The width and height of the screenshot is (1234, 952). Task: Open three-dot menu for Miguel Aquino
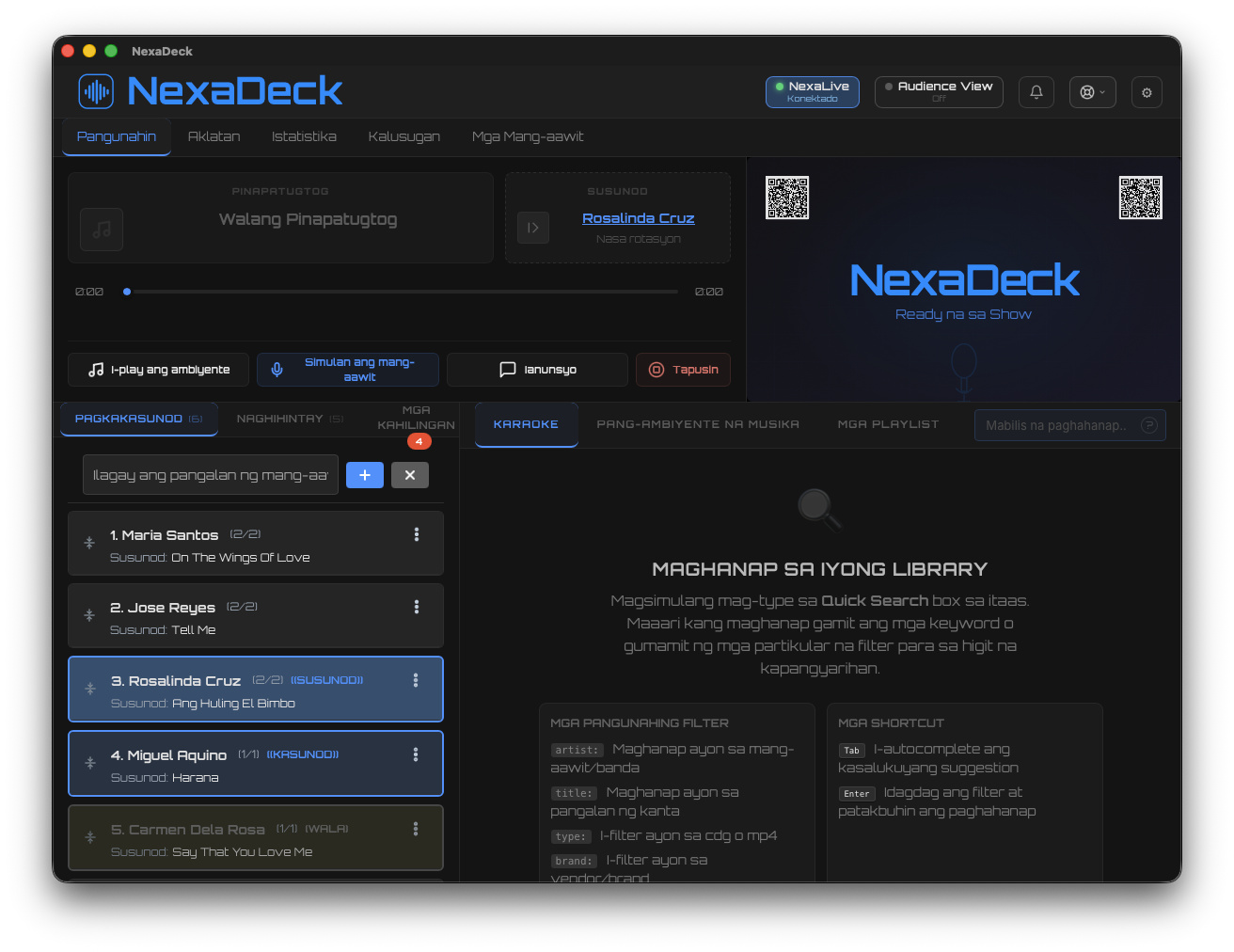click(416, 754)
